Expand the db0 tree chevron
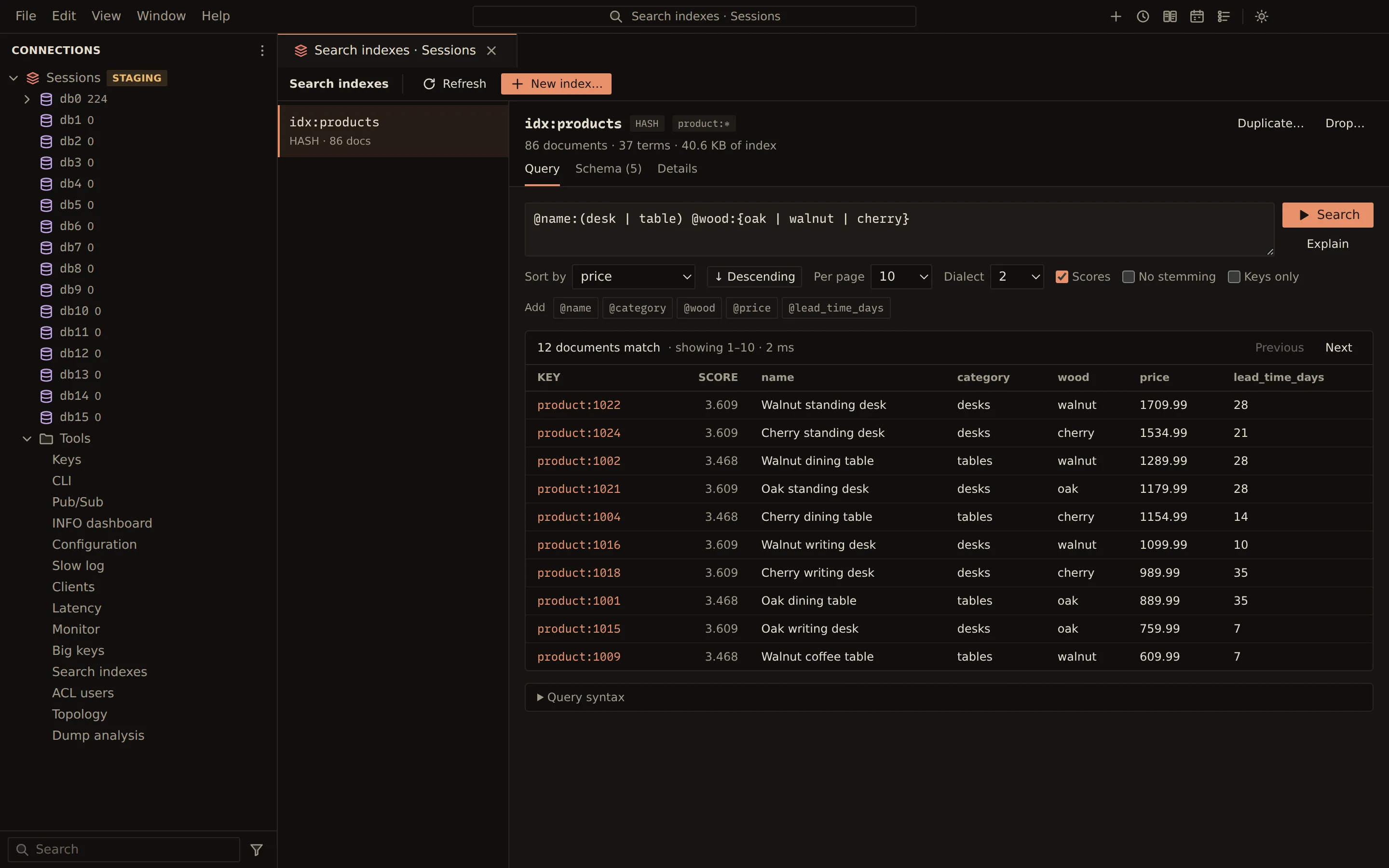The height and width of the screenshot is (868, 1389). [27, 99]
